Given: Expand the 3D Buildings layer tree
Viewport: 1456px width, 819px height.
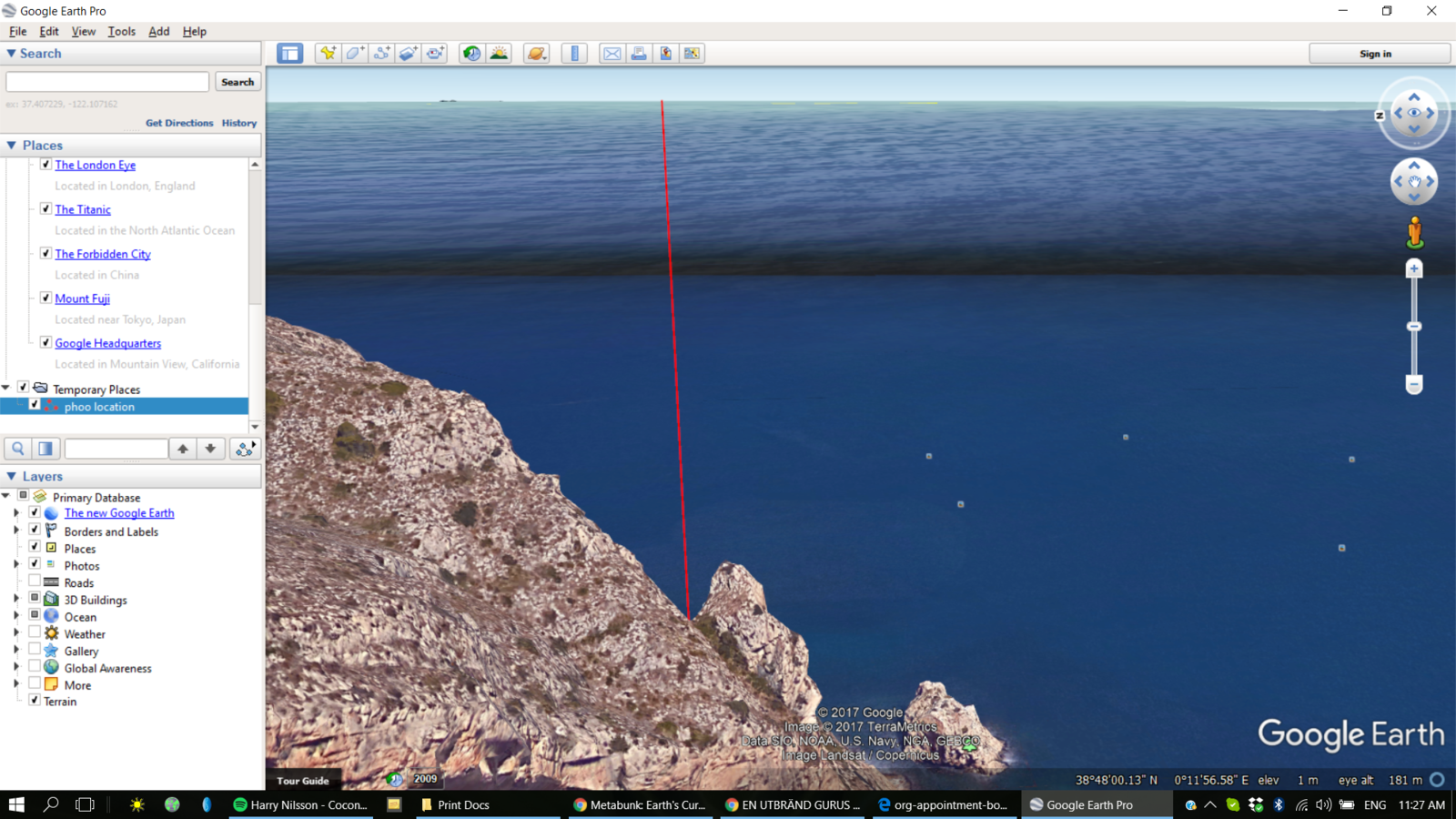Looking at the screenshot, I should [x=15, y=600].
